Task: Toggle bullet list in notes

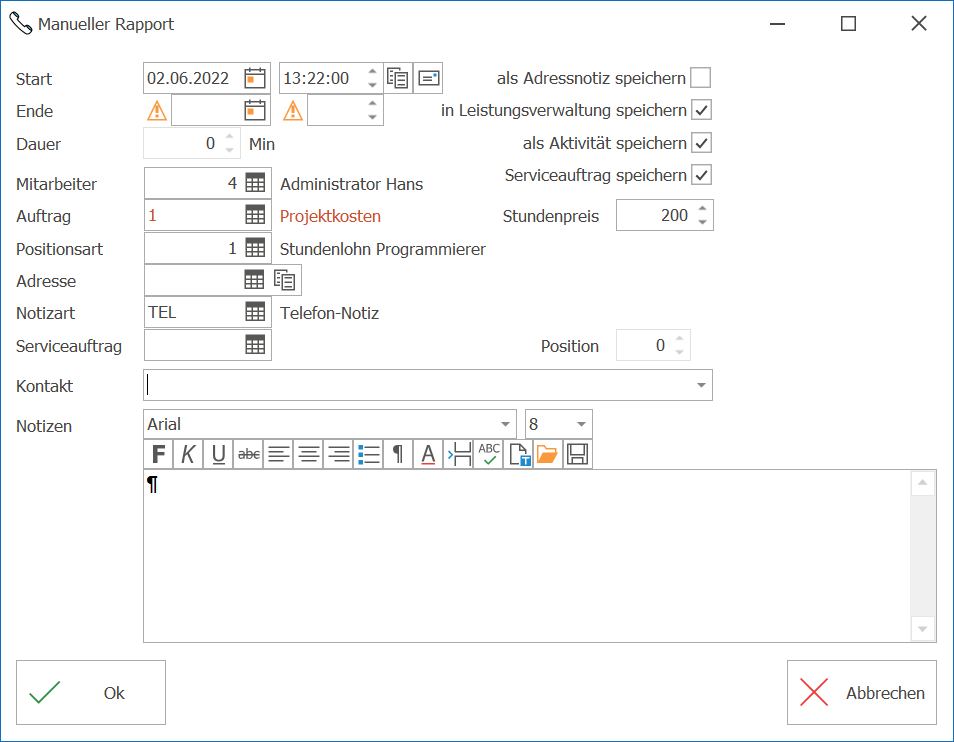Action: coord(369,454)
